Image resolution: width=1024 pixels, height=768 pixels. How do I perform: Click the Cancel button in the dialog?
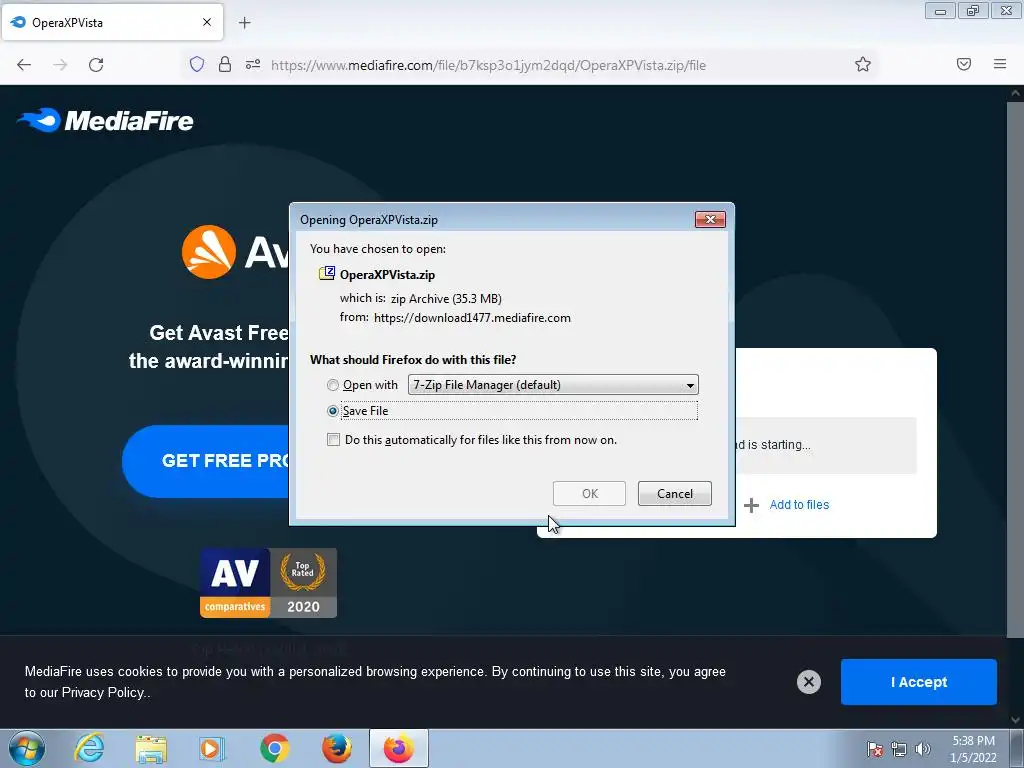(675, 494)
